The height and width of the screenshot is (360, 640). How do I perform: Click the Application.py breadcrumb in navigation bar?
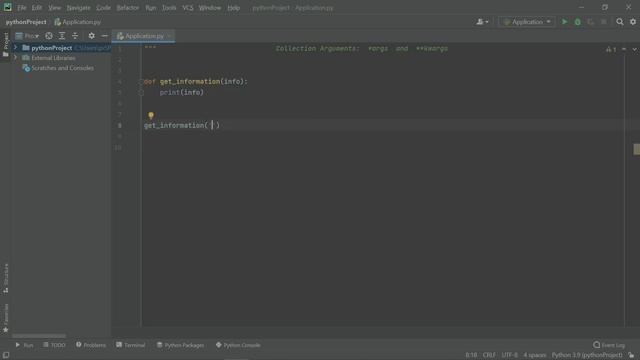(78, 22)
